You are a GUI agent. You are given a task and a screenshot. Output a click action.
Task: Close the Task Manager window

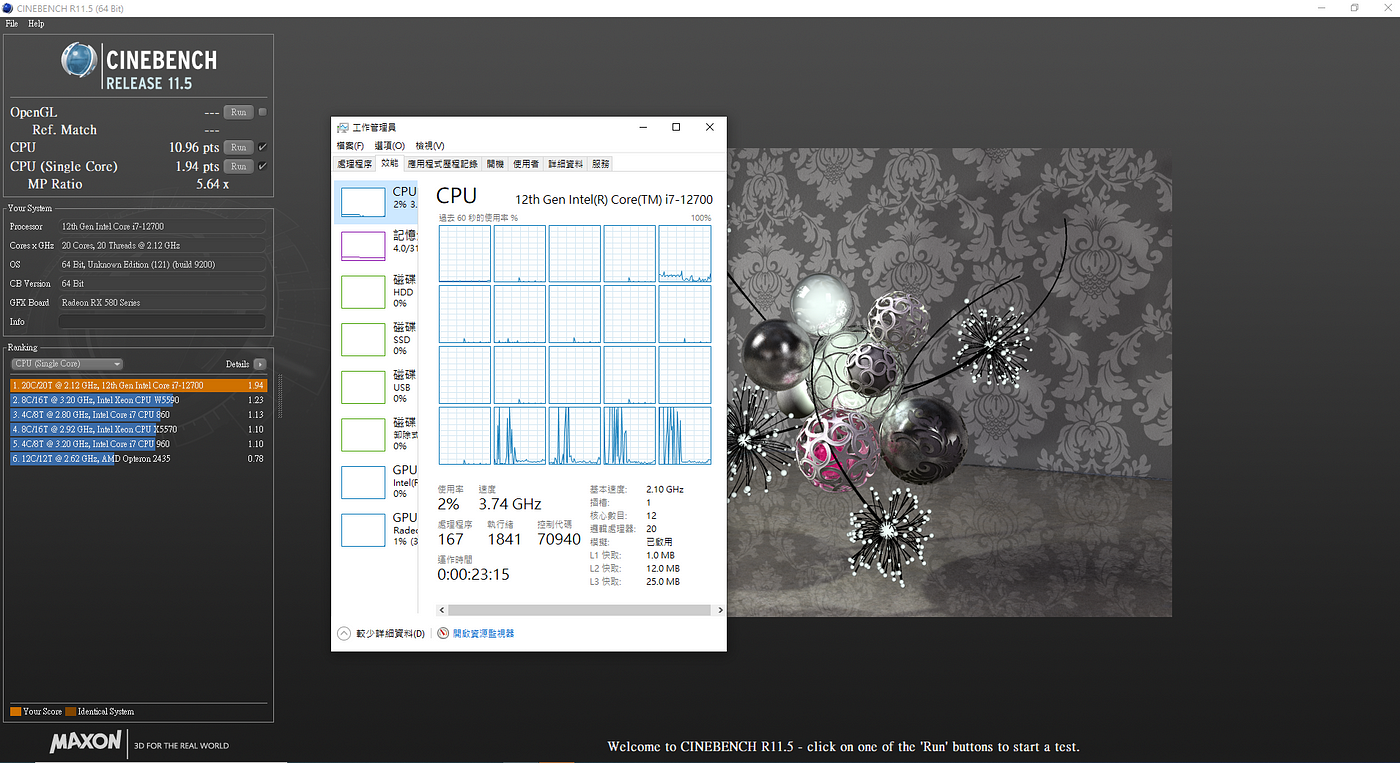click(x=709, y=127)
